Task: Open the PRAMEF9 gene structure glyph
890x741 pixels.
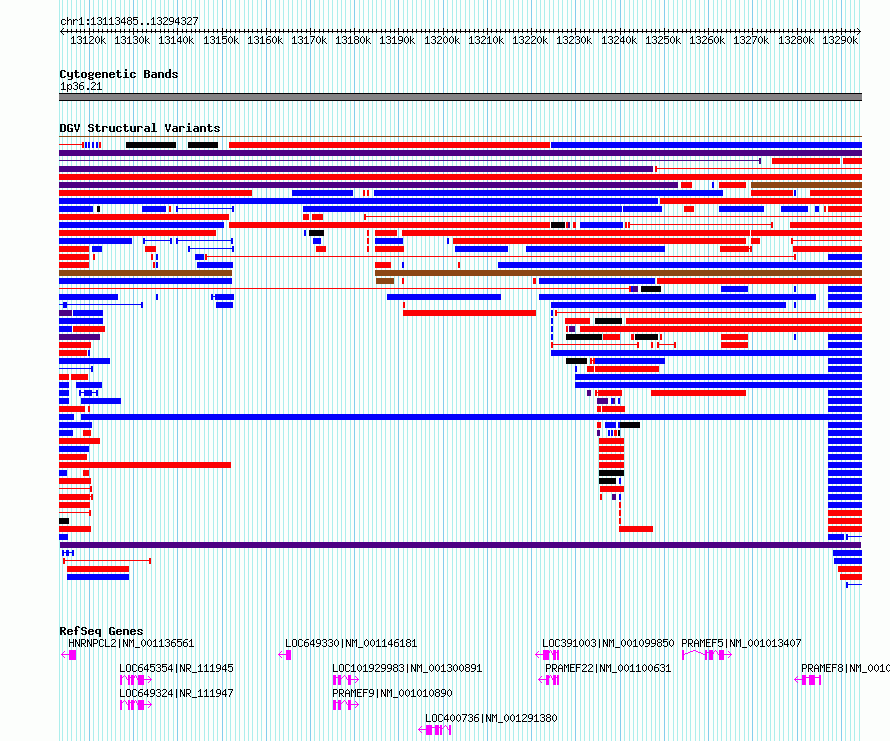Action: pyautogui.click(x=346, y=705)
